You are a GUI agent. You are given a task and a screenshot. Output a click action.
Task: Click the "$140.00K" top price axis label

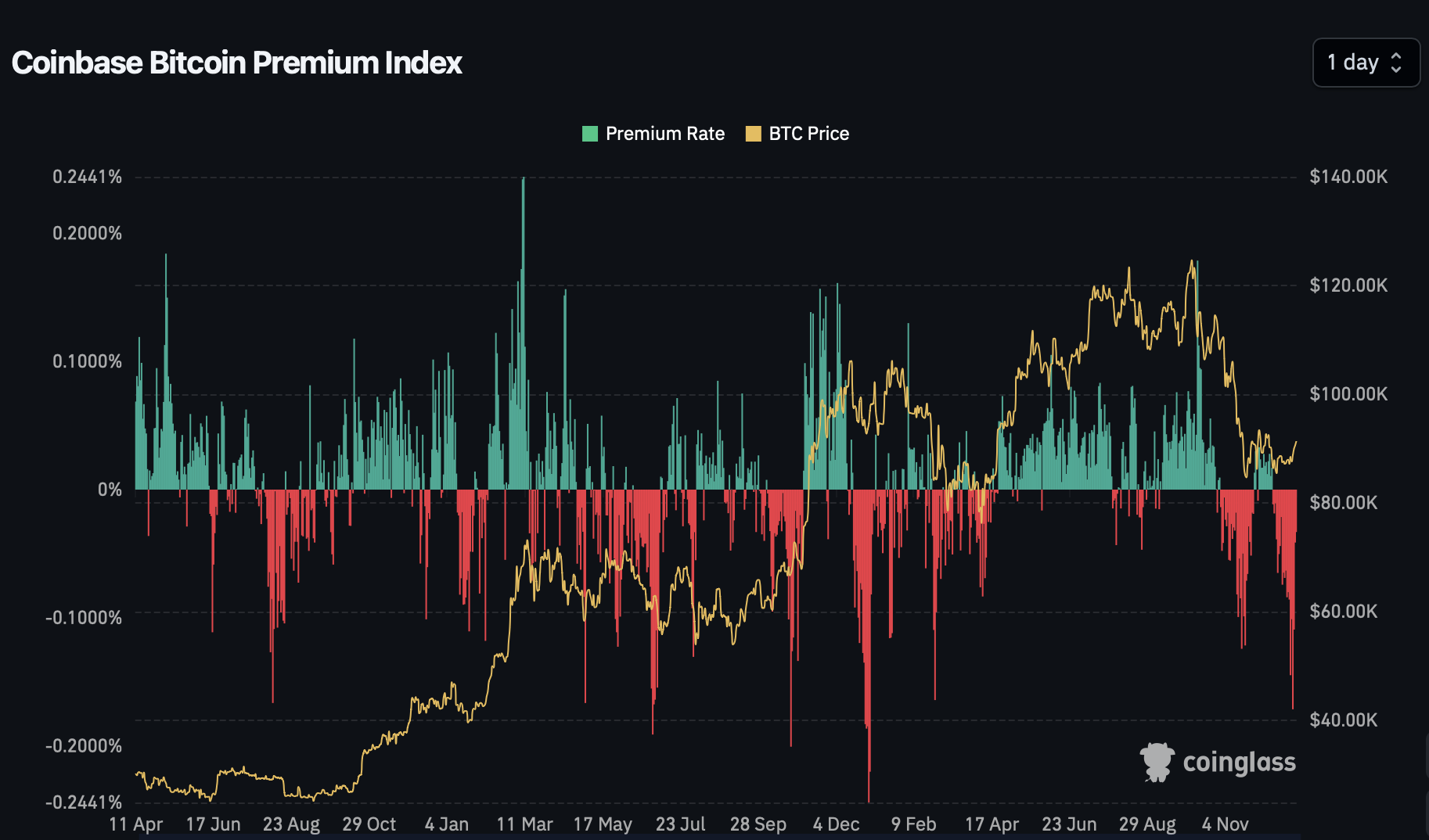tap(1348, 177)
